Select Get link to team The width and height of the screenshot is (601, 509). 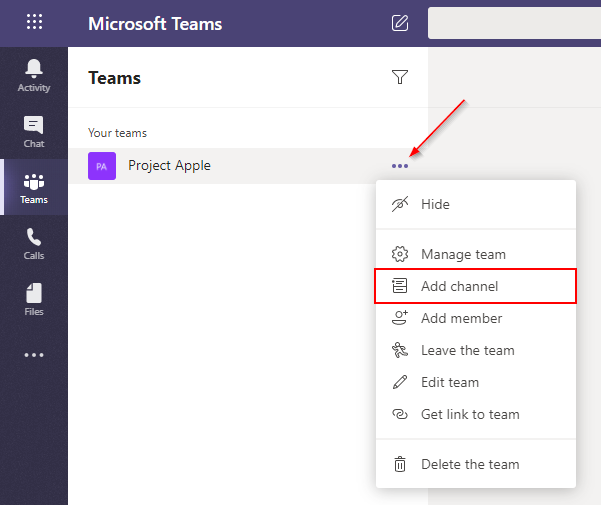click(476, 414)
